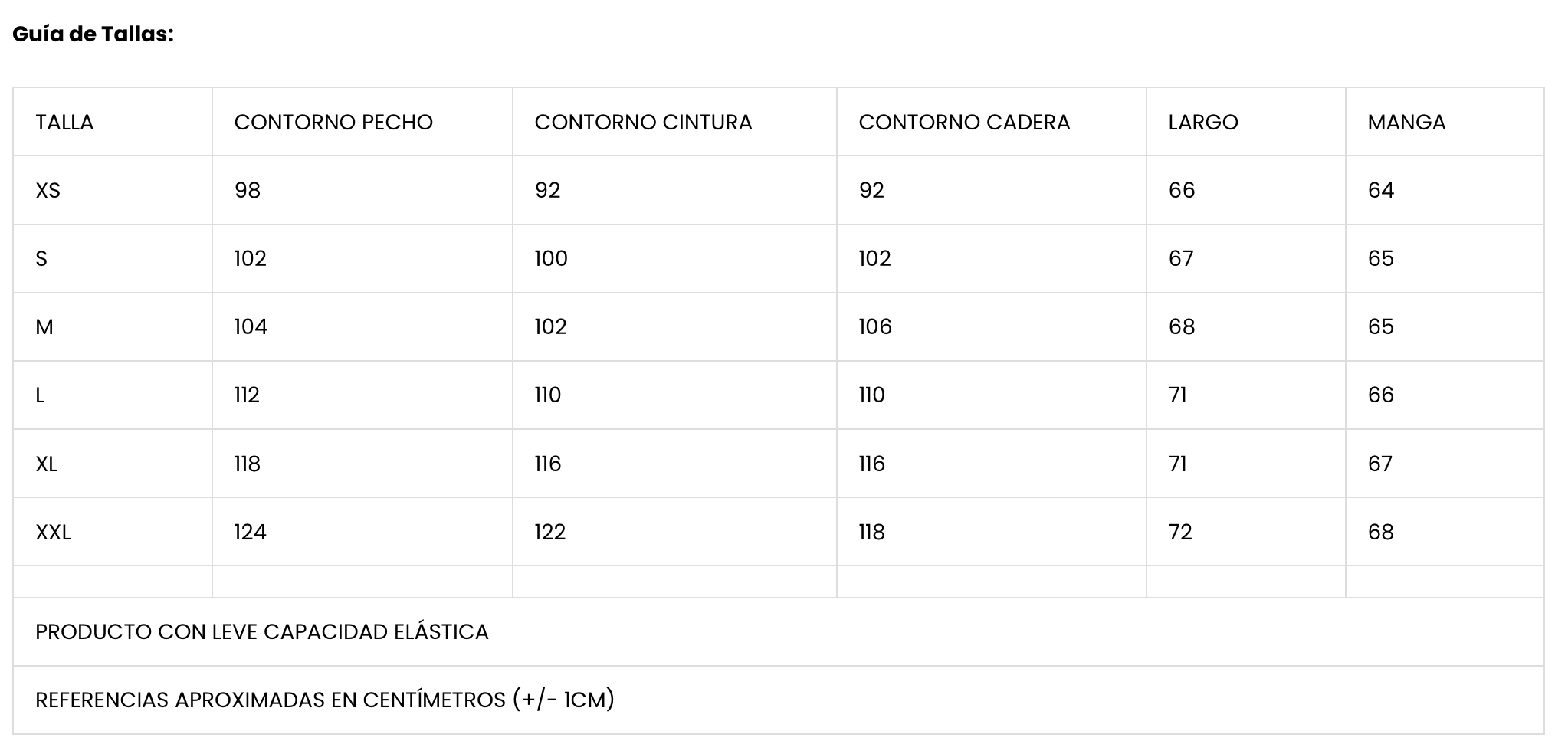Click the XL size row label

point(46,464)
